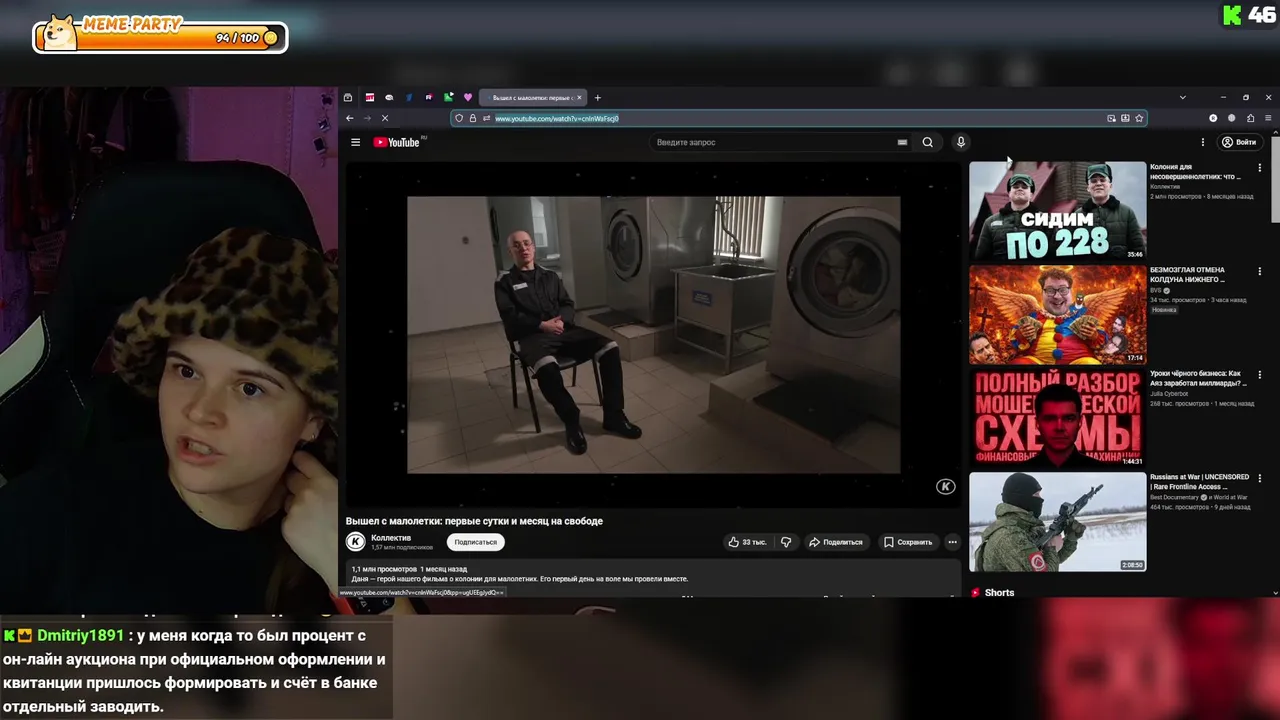Screen dimensions: 1280x720
Task: Open the menu for Russians at War video
Action: 1260,478
